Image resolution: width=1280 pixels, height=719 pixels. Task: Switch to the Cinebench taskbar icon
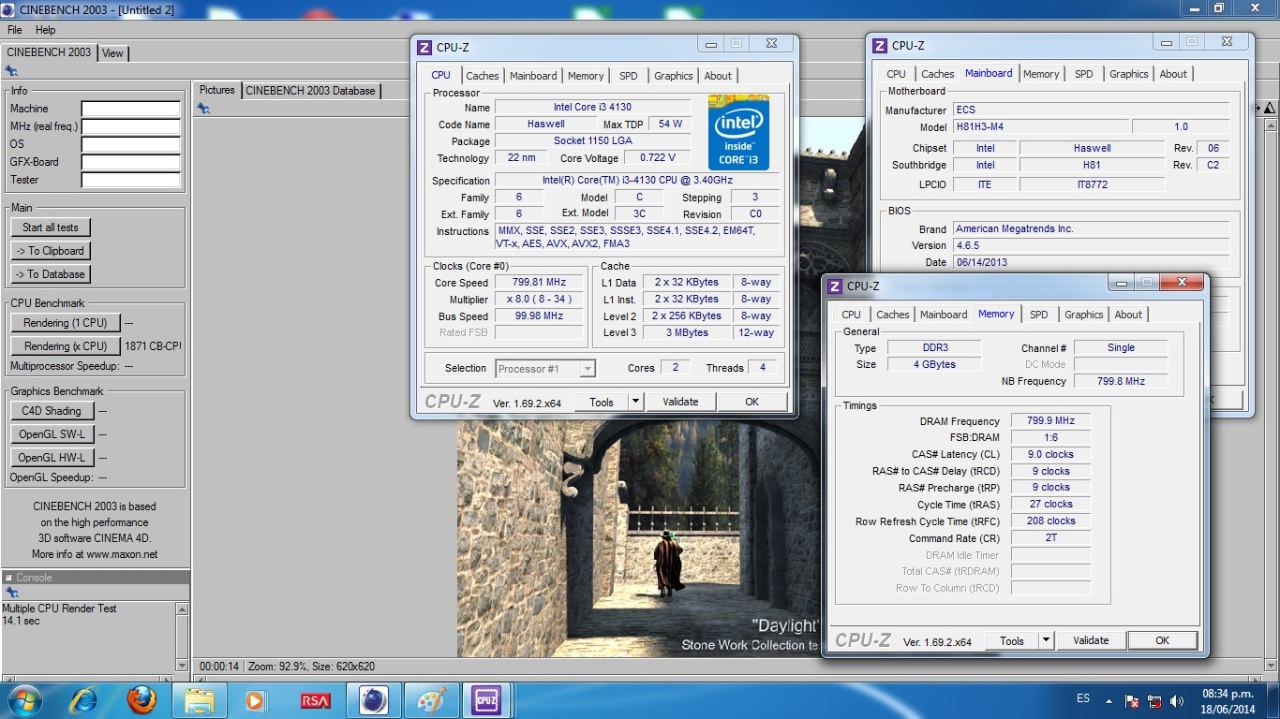point(373,700)
